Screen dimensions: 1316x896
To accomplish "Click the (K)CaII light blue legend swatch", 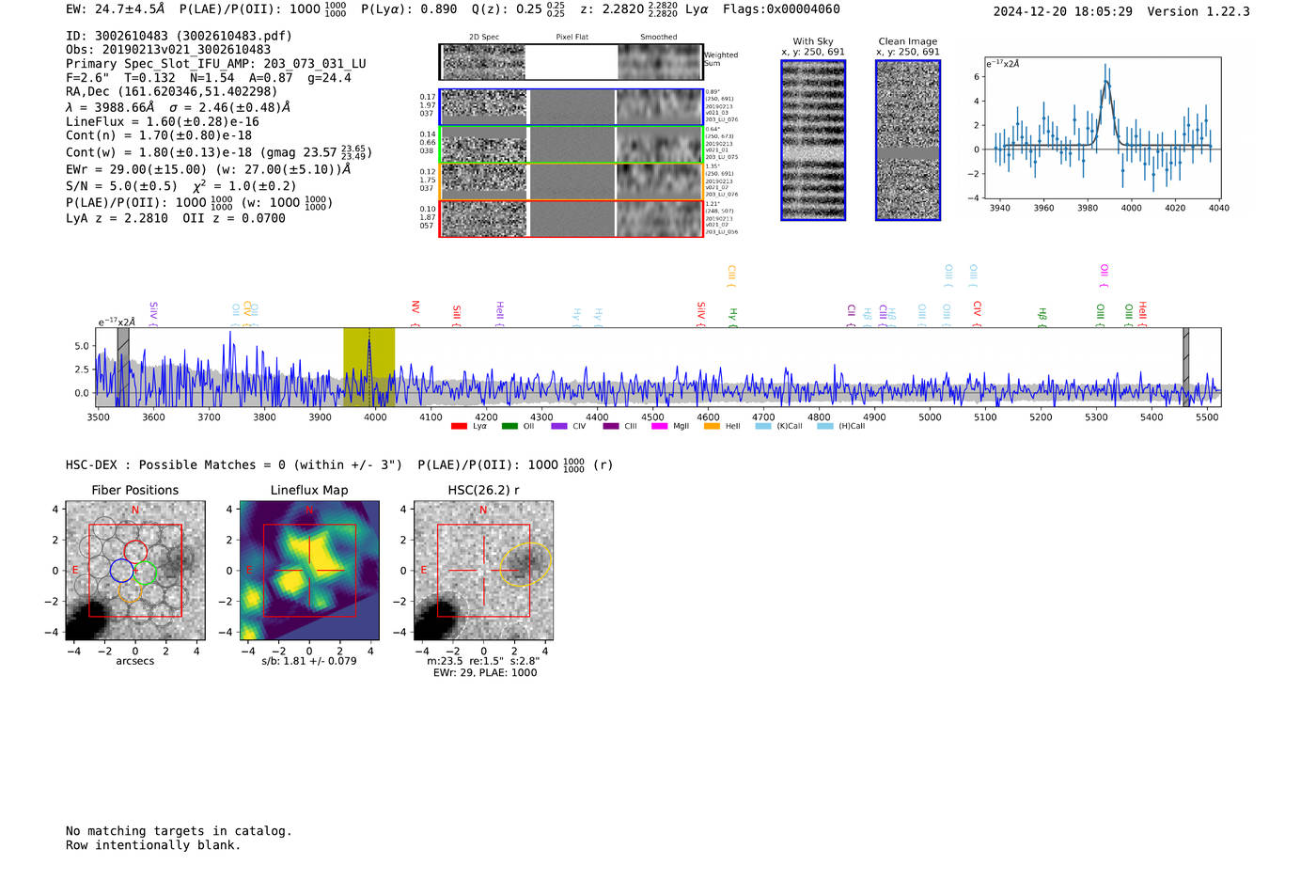I will click(763, 426).
